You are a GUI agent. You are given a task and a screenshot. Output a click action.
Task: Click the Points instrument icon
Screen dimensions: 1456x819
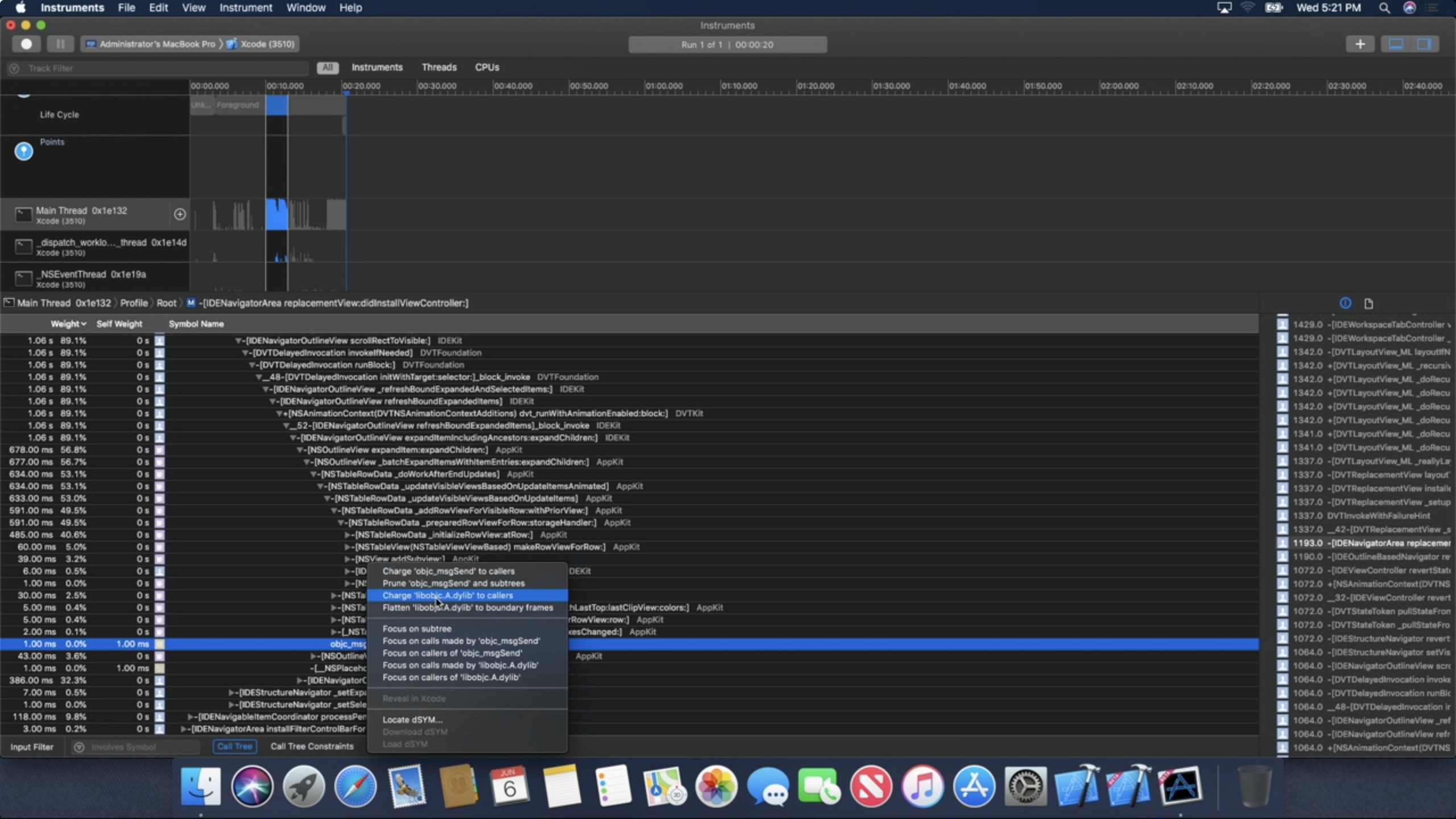point(24,151)
